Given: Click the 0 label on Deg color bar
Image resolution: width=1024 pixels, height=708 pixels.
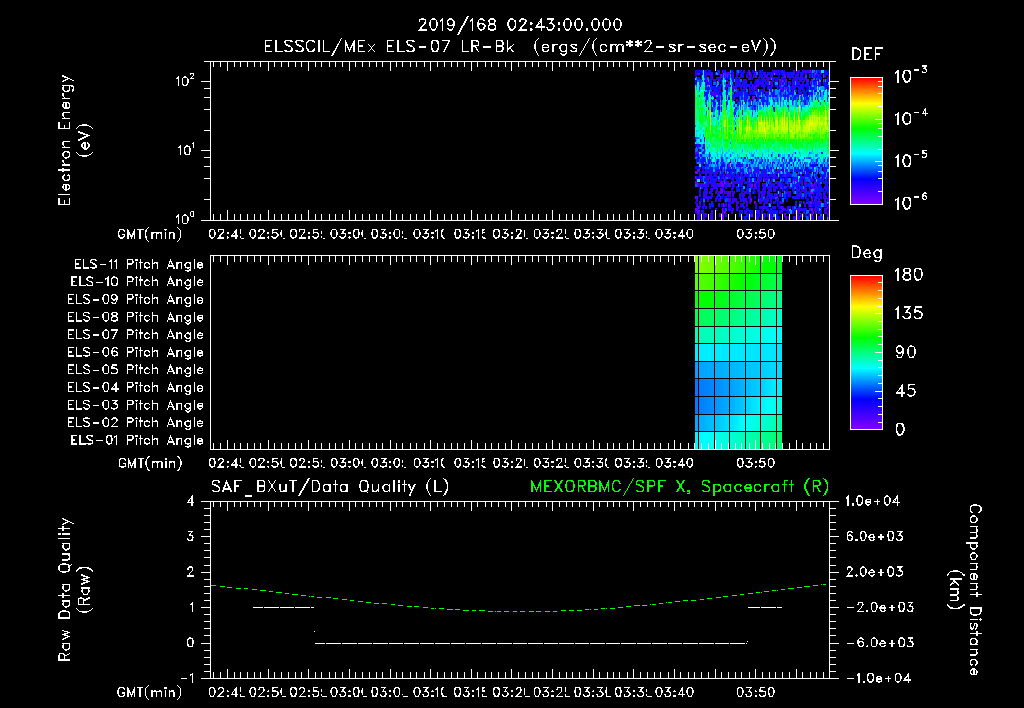Looking at the screenshot, I should point(900,429).
